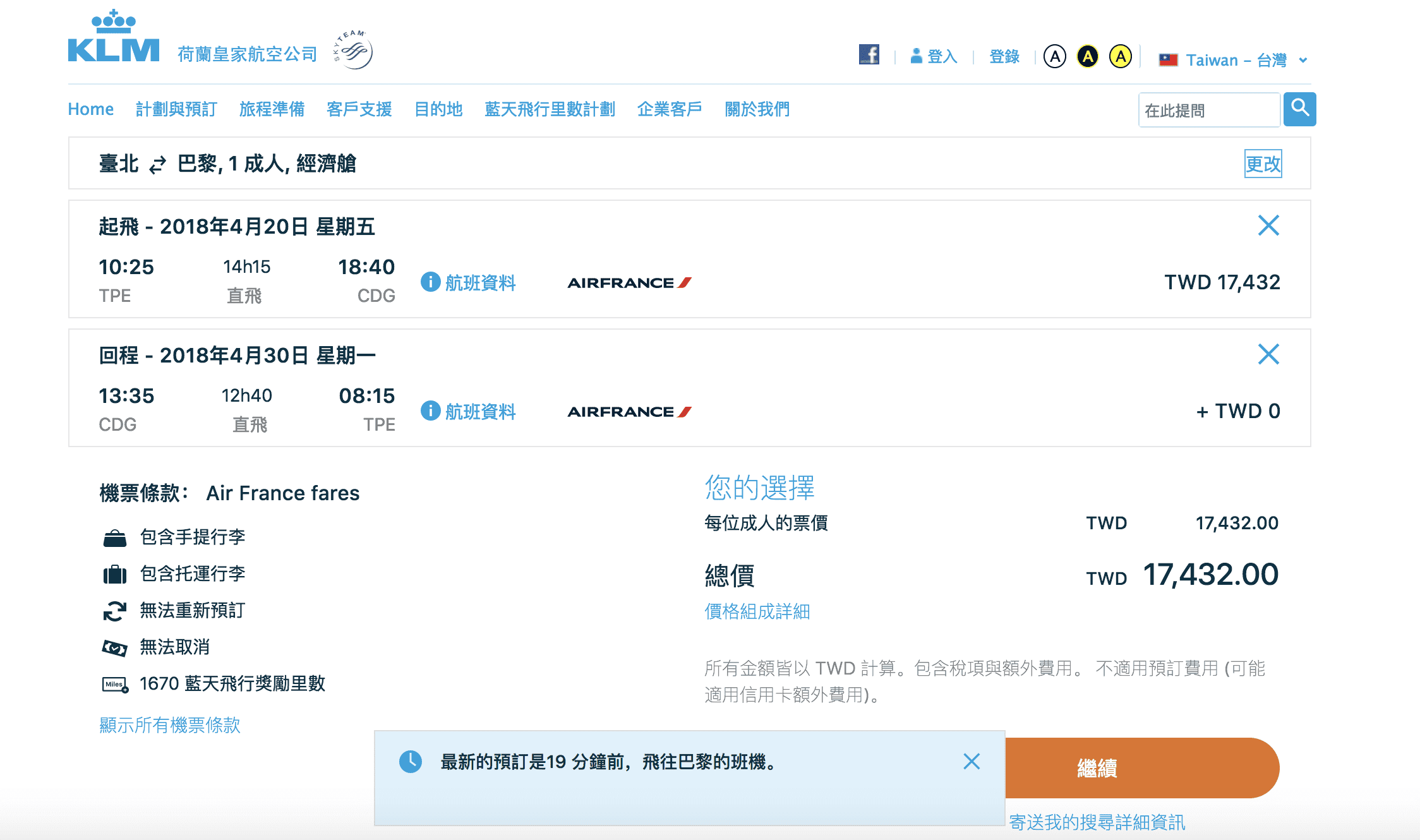This screenshot has width=1420, height=840.
Task: Focus the 在此提問 search field
Action: pos(1209,110)
